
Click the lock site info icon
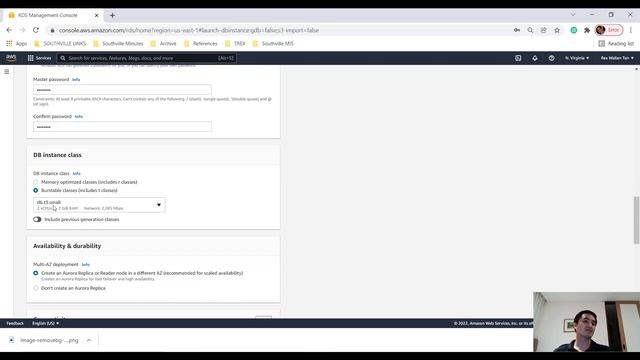[x=52, y=30]
